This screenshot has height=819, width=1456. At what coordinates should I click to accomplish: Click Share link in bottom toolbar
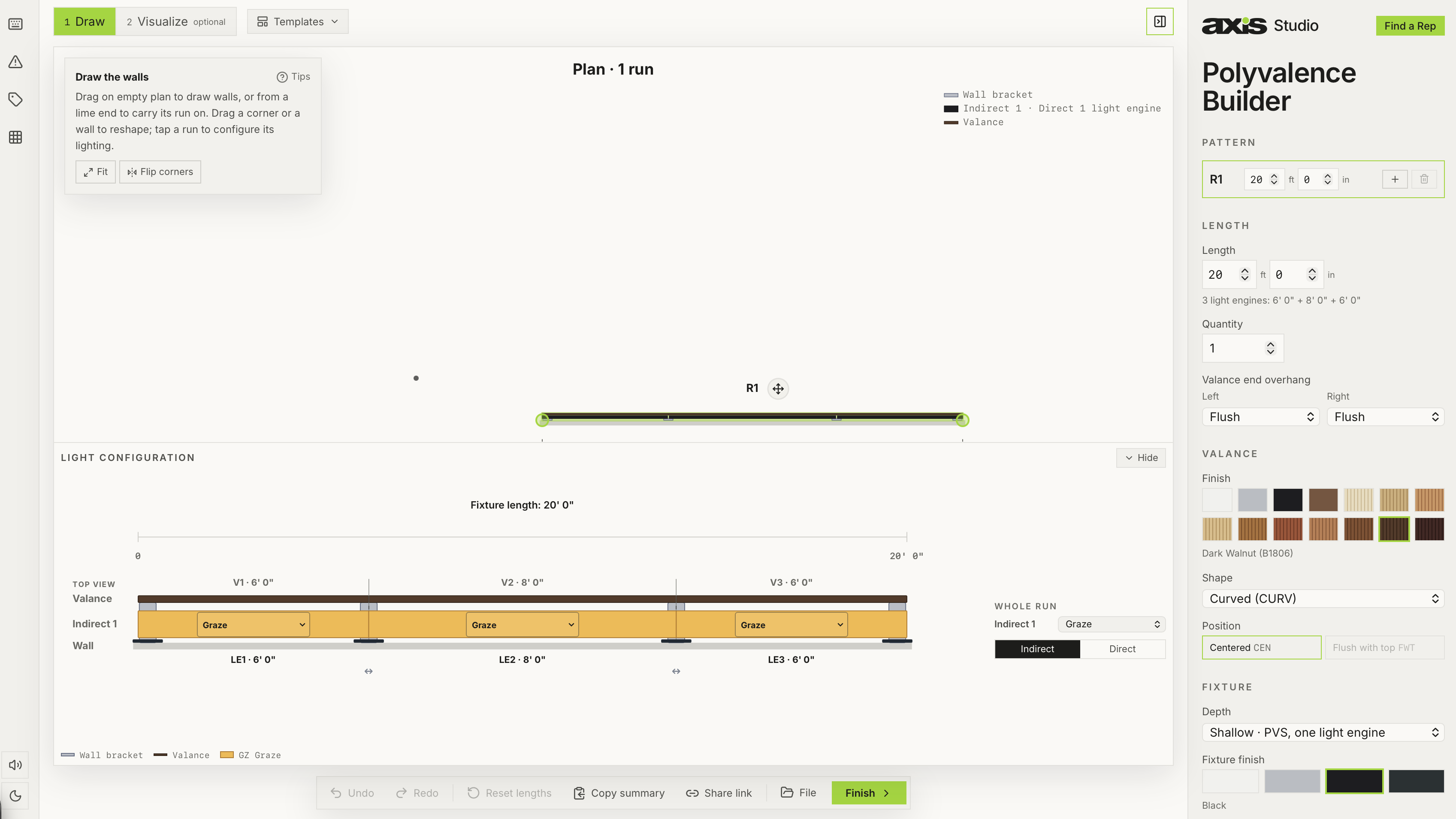[719, 793]
